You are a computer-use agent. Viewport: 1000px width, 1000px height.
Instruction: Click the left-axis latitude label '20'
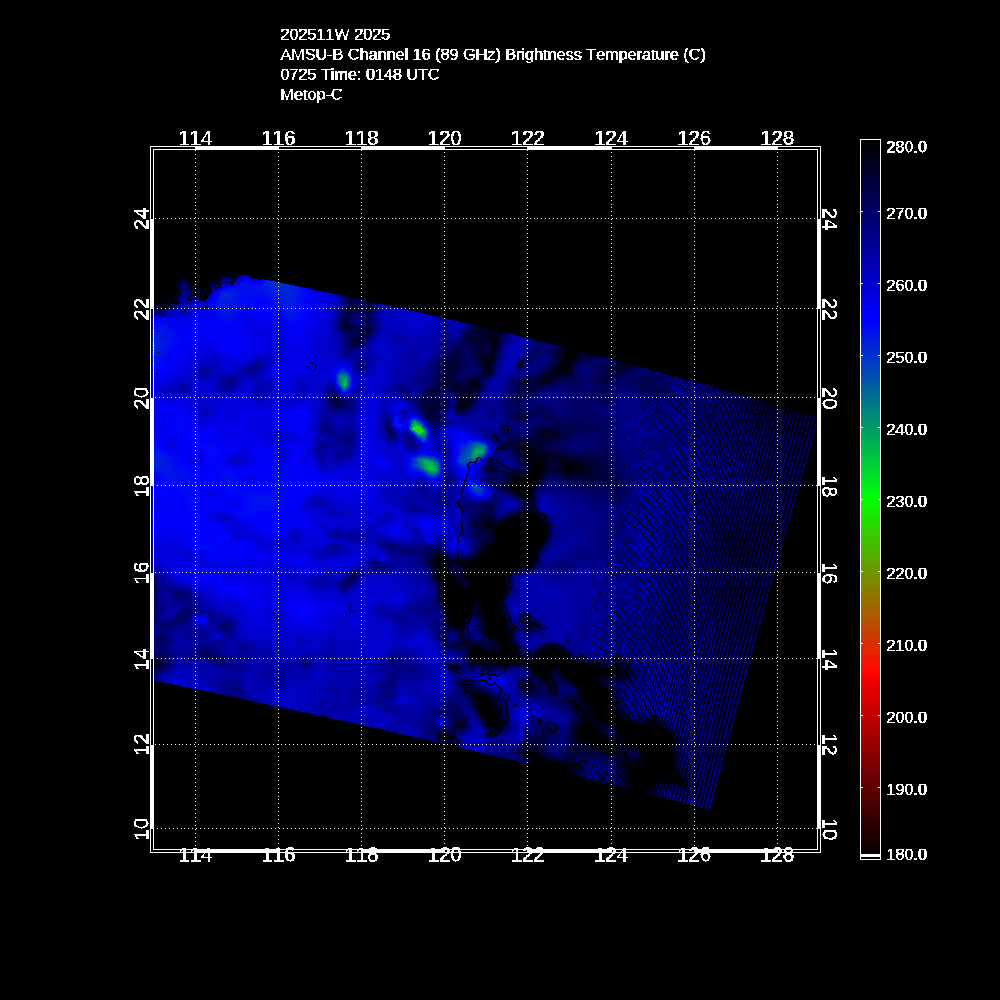point(142,398)
